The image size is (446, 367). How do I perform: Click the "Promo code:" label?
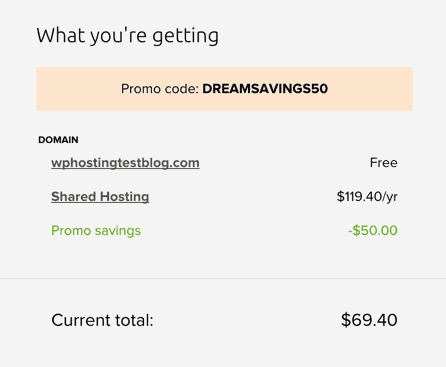tap(160, 89)
